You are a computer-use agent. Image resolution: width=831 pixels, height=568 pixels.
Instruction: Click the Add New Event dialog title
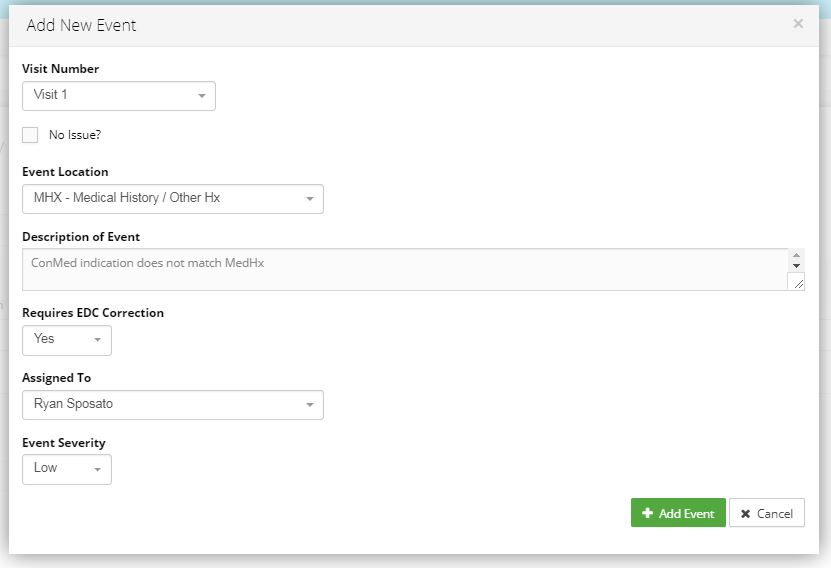point(81,25)
